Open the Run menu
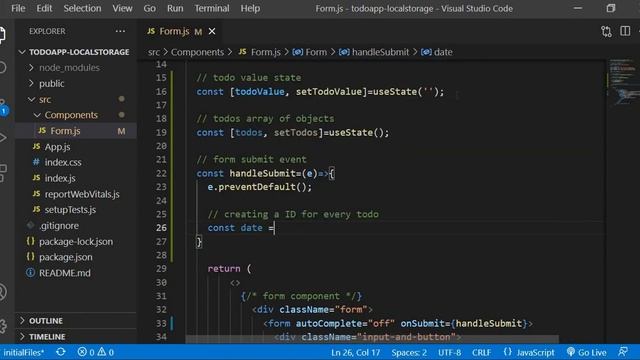This screenshot has height=360, width=640. (x=175, y=8)
